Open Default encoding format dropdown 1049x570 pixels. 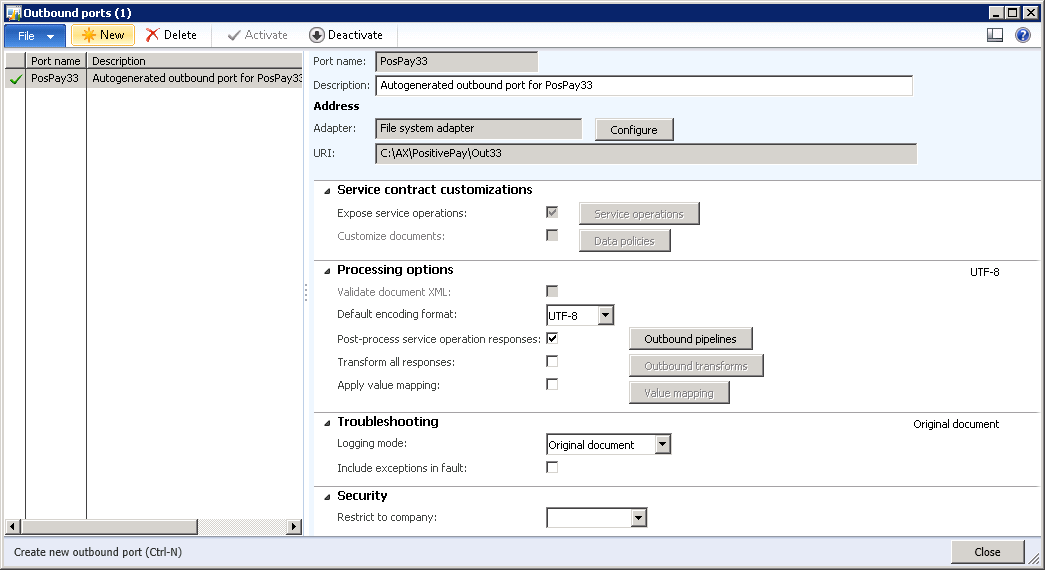pyautogui.click(x=605, y=316)
